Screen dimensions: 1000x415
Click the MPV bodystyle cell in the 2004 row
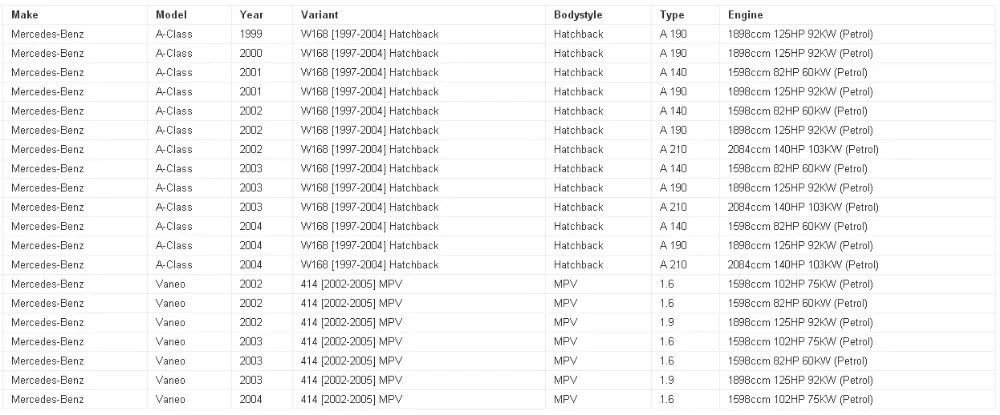[x=565, y=400]
